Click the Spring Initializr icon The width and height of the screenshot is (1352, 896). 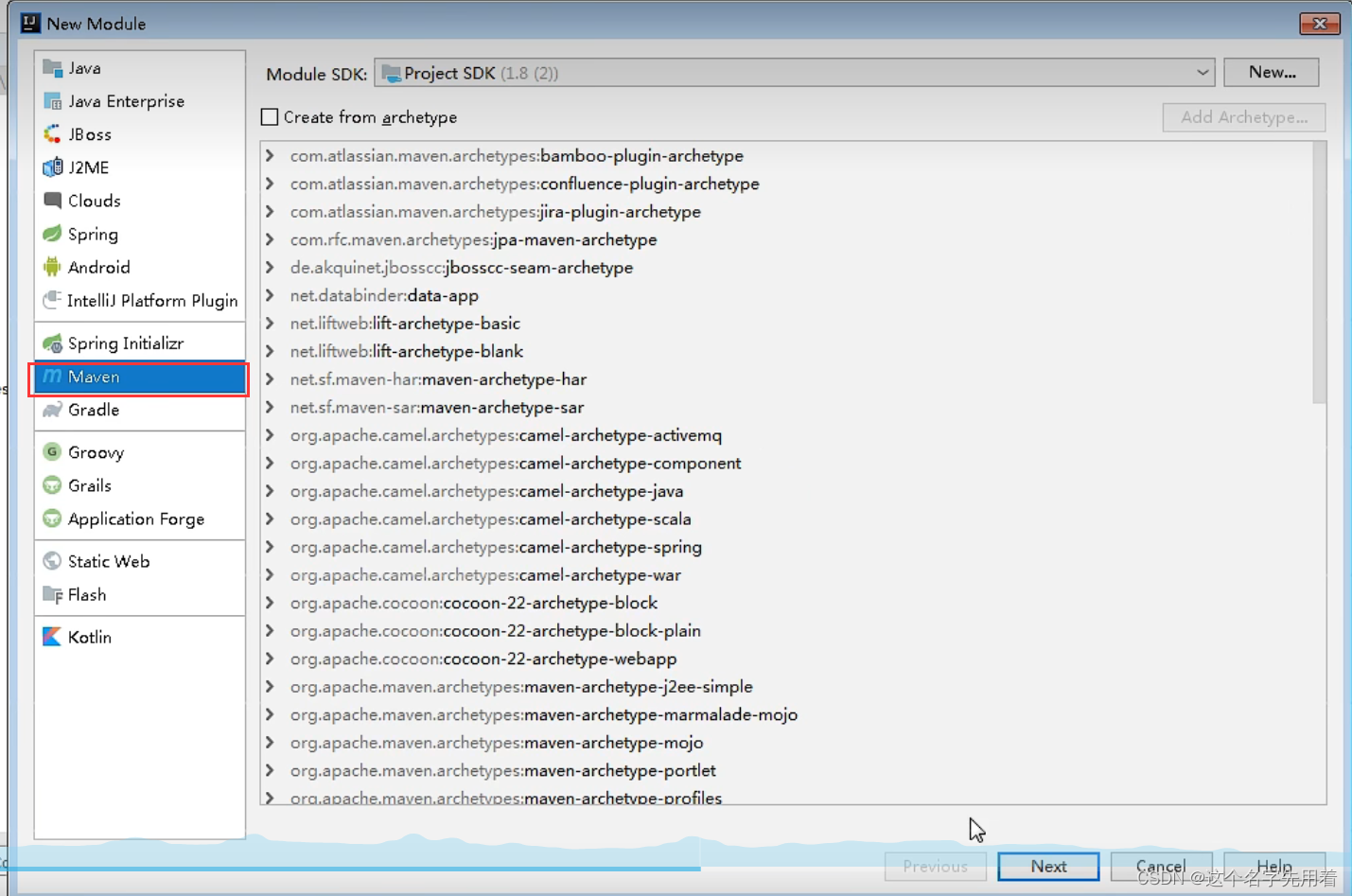pyautogui.click(x=53, y=343)
